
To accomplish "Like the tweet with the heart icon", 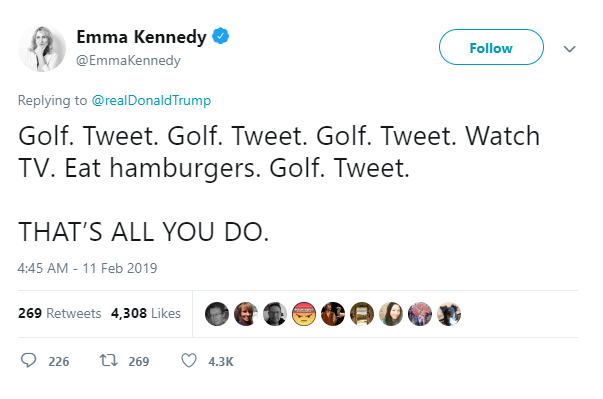I will tap(189, 361).
